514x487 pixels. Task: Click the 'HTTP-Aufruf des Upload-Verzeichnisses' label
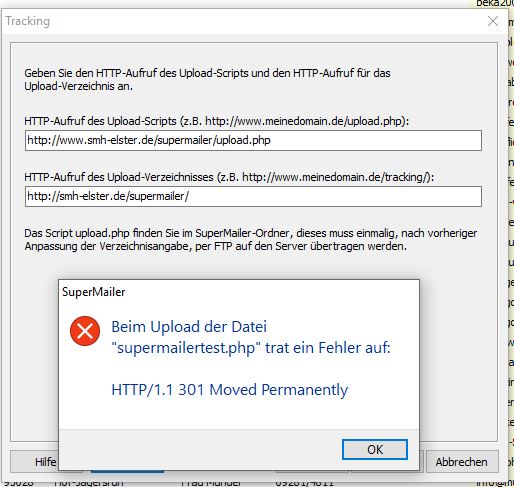tap(229, 177)
